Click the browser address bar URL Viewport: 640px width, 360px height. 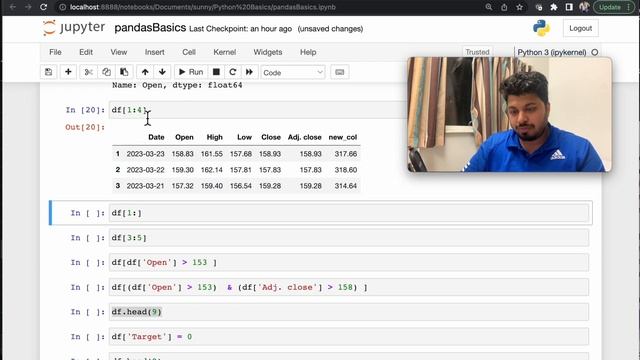[202, 7]
